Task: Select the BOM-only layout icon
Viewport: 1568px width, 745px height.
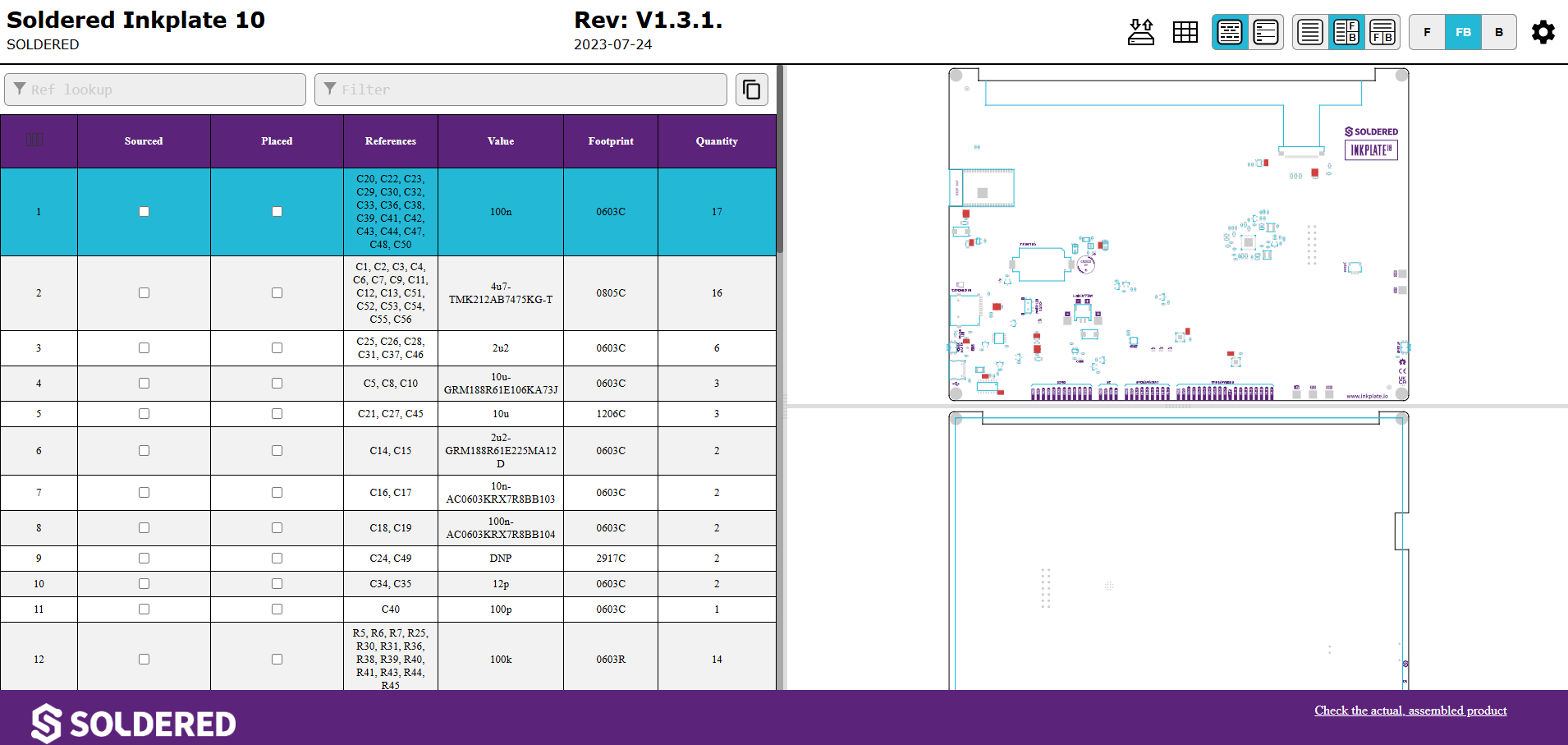Action: click(x=1310, y=33)
